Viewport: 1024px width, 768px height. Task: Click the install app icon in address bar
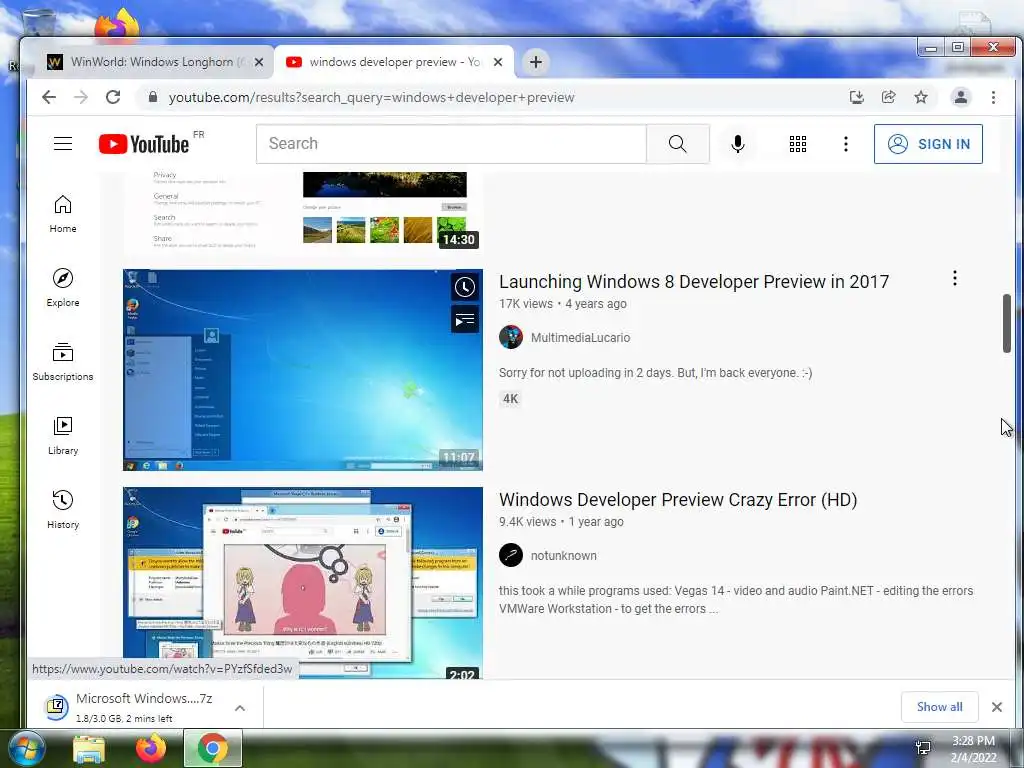(856, 97)
